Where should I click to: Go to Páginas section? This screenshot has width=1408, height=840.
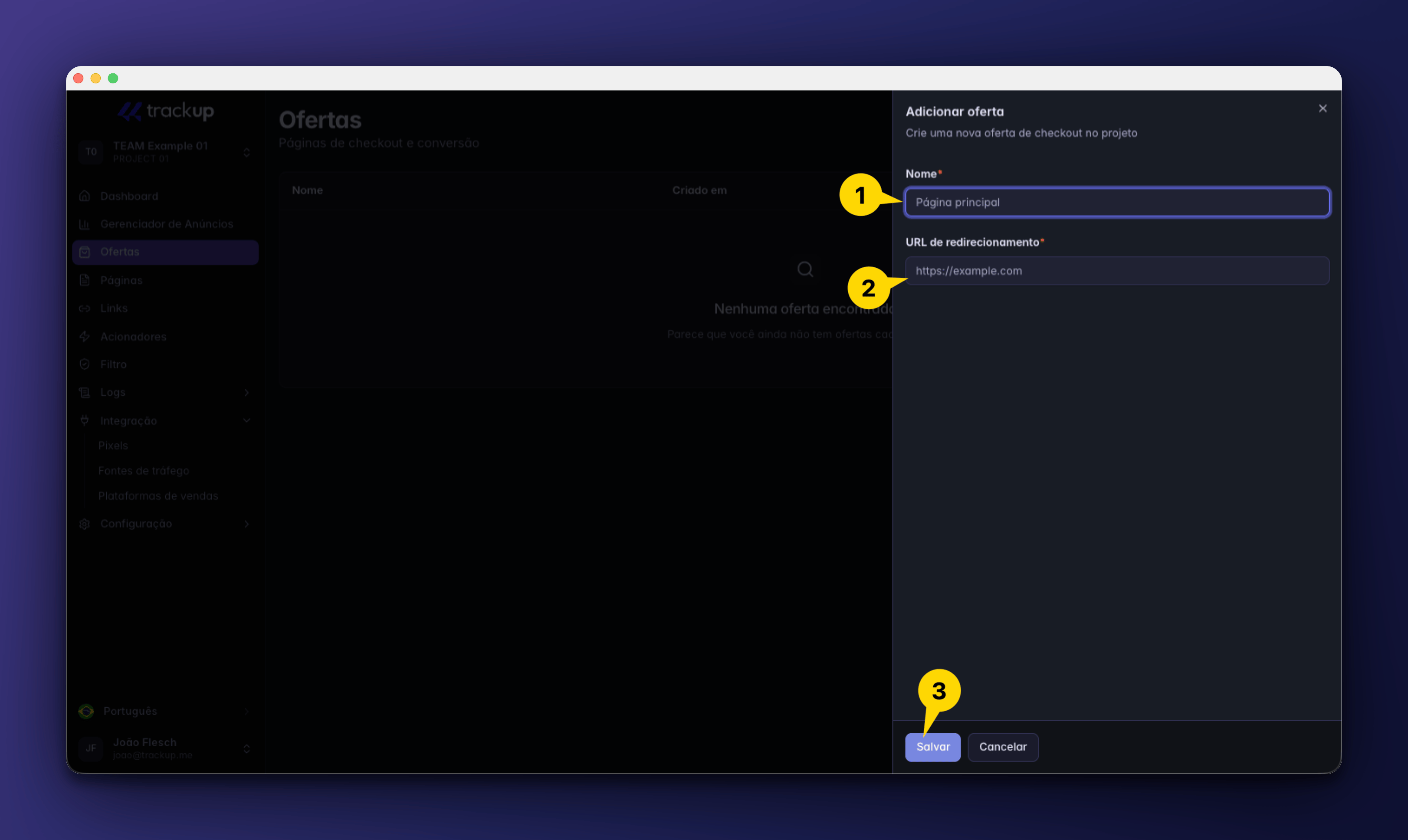pyautogui.click(x=165, y=280)
